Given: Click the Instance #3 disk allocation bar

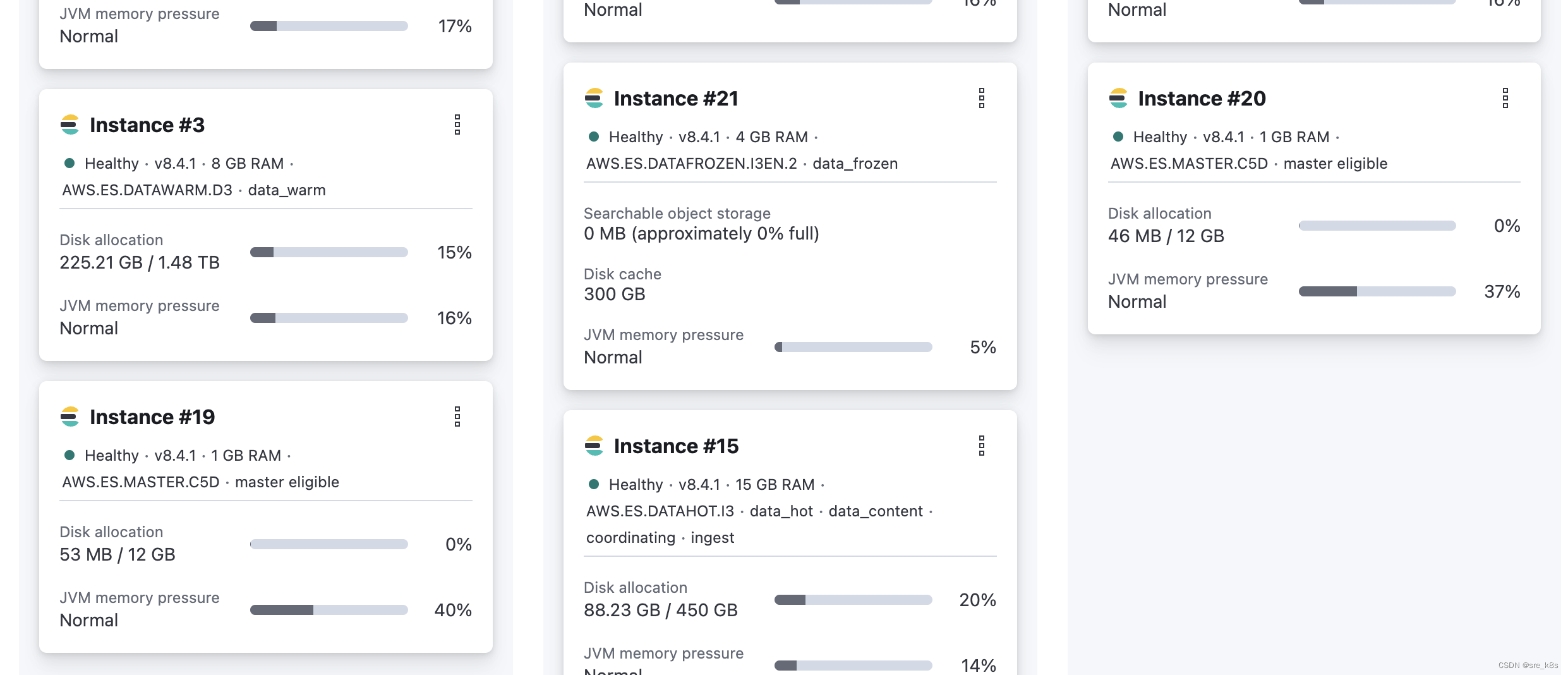Looking at the screenshot, I should (x=329, y=253).
